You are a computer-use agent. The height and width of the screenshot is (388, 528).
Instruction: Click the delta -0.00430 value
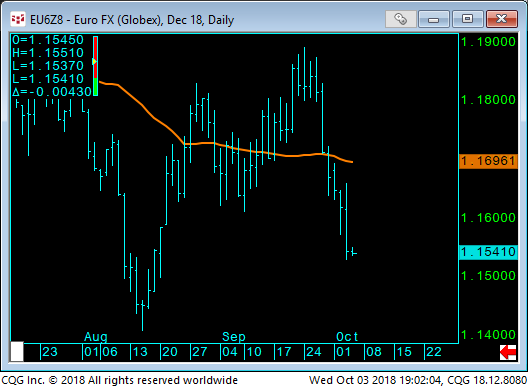[x=52, y=92]
